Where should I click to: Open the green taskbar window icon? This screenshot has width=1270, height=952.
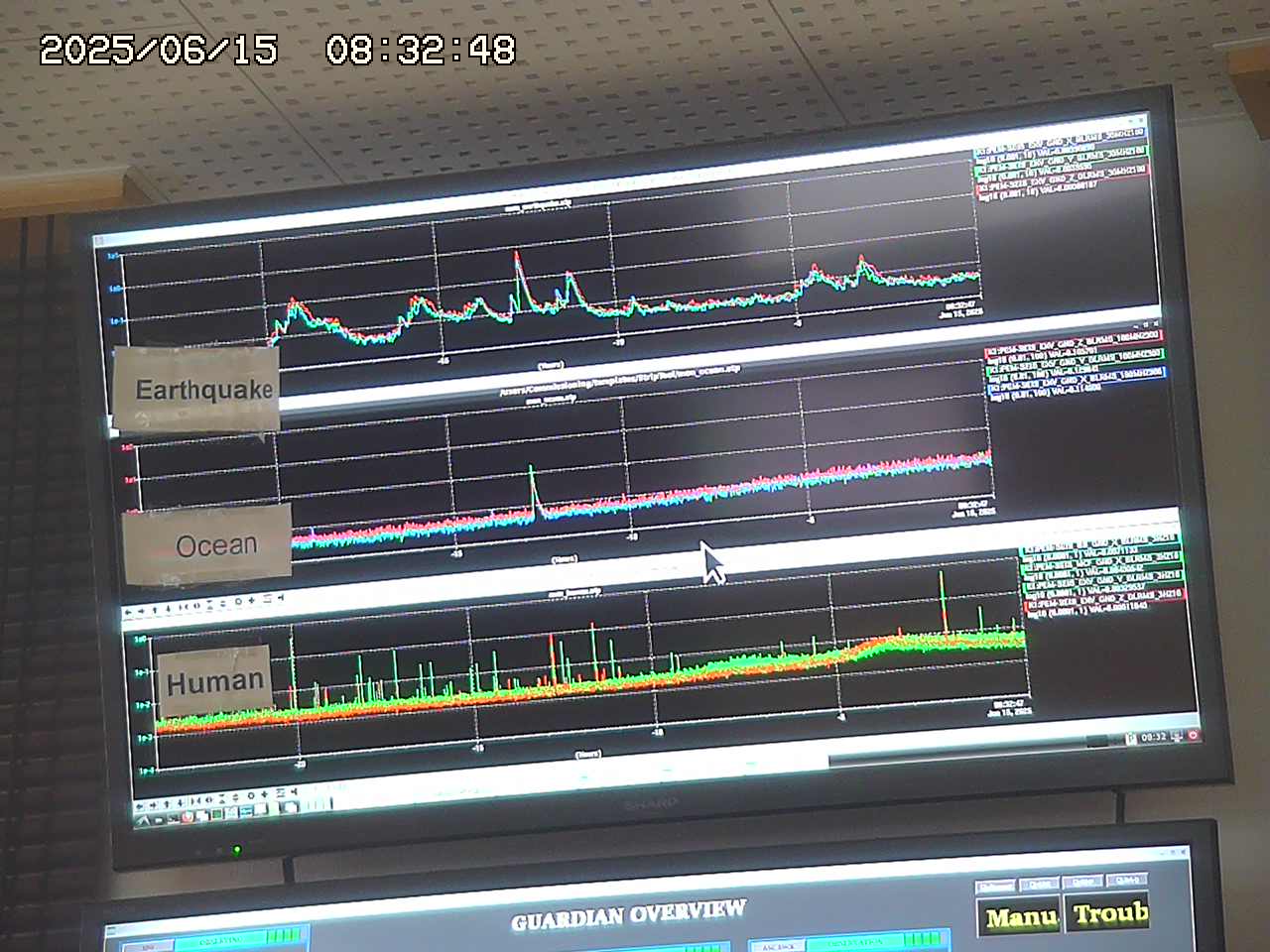click(x=217, y=813)
